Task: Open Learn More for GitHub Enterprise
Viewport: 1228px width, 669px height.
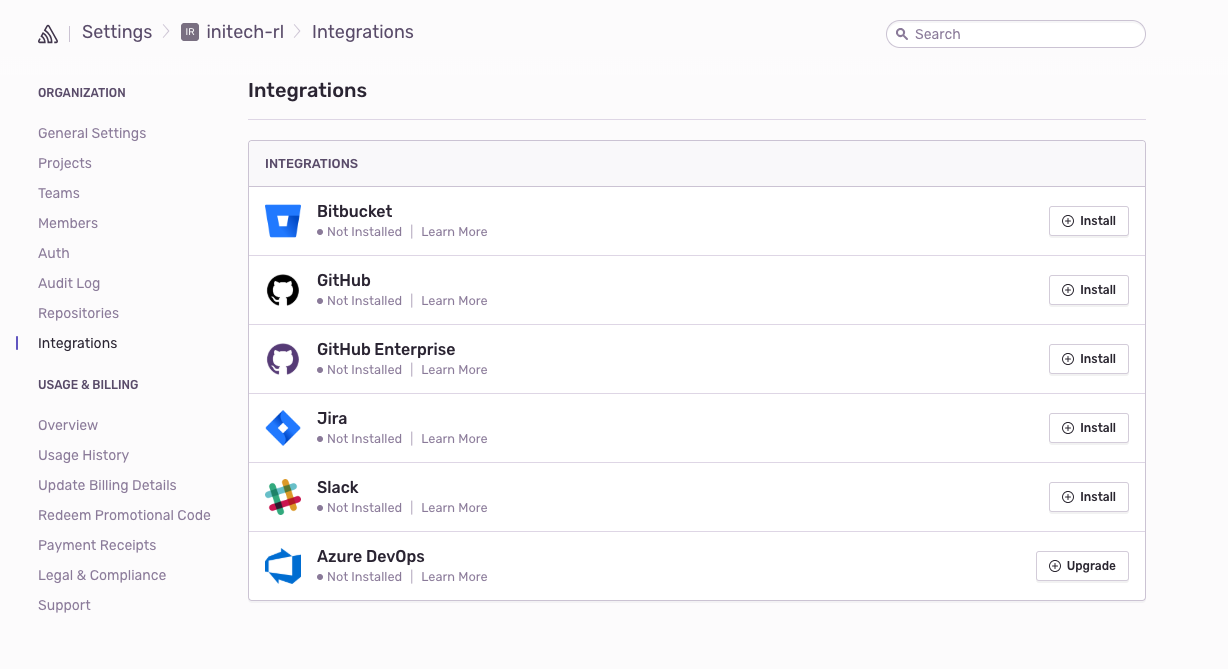Action: coord(454,370)
